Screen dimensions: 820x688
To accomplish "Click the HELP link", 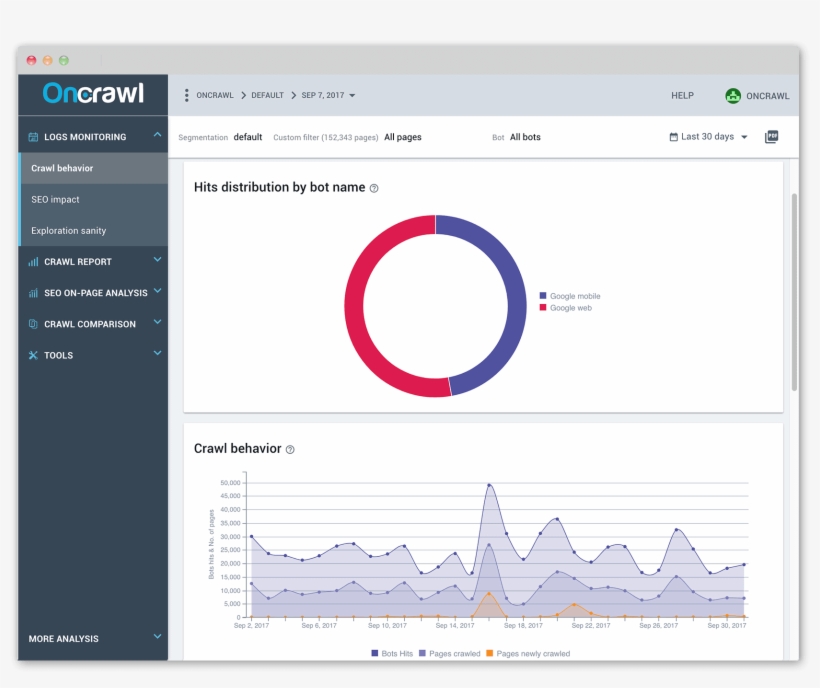I will click(682, 96).
